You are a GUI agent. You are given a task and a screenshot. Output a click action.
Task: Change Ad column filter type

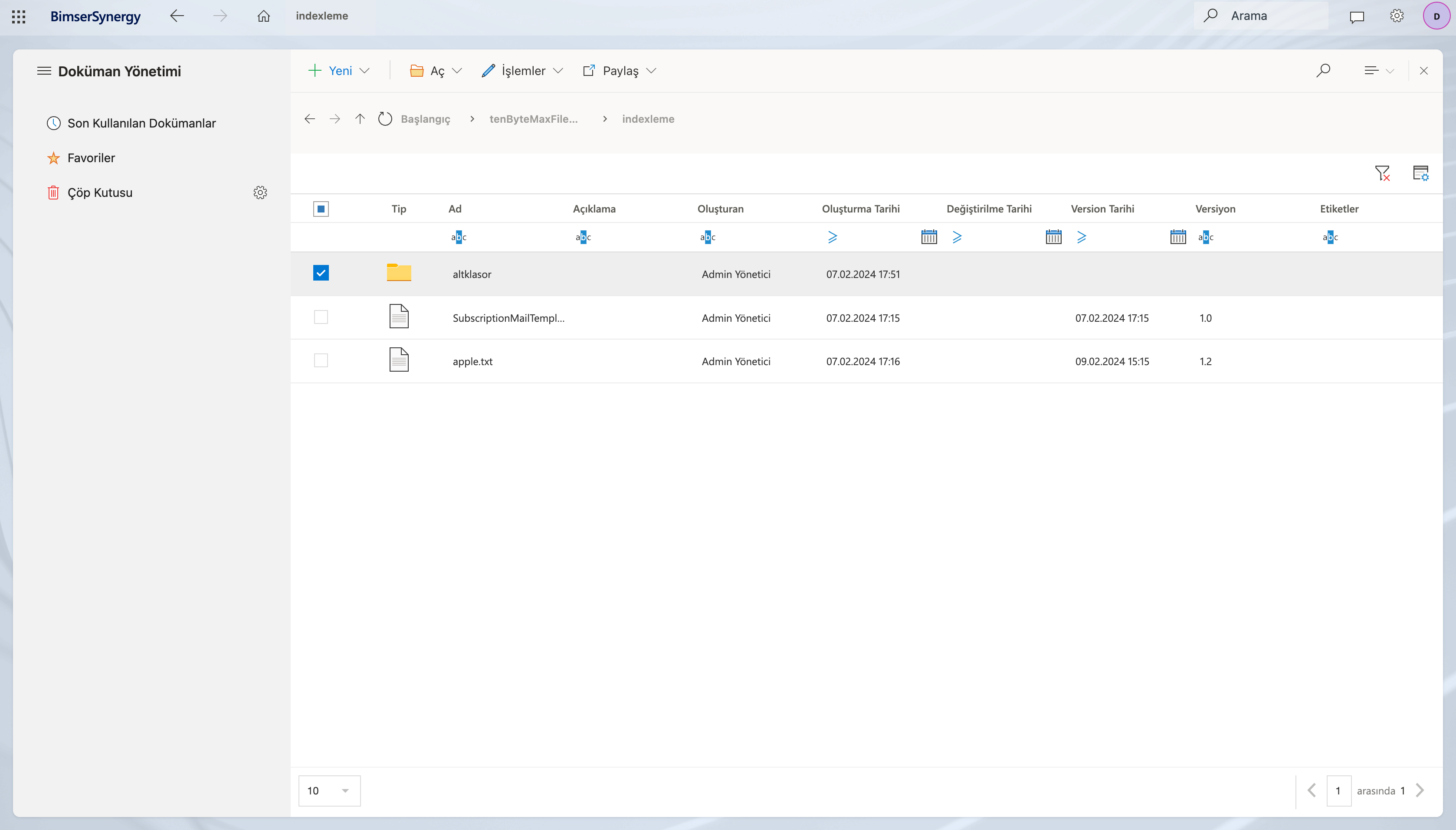459,237
